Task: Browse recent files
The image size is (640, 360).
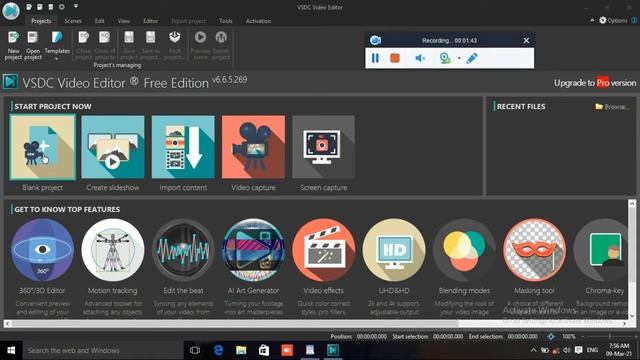Action: tap(611, 107)
